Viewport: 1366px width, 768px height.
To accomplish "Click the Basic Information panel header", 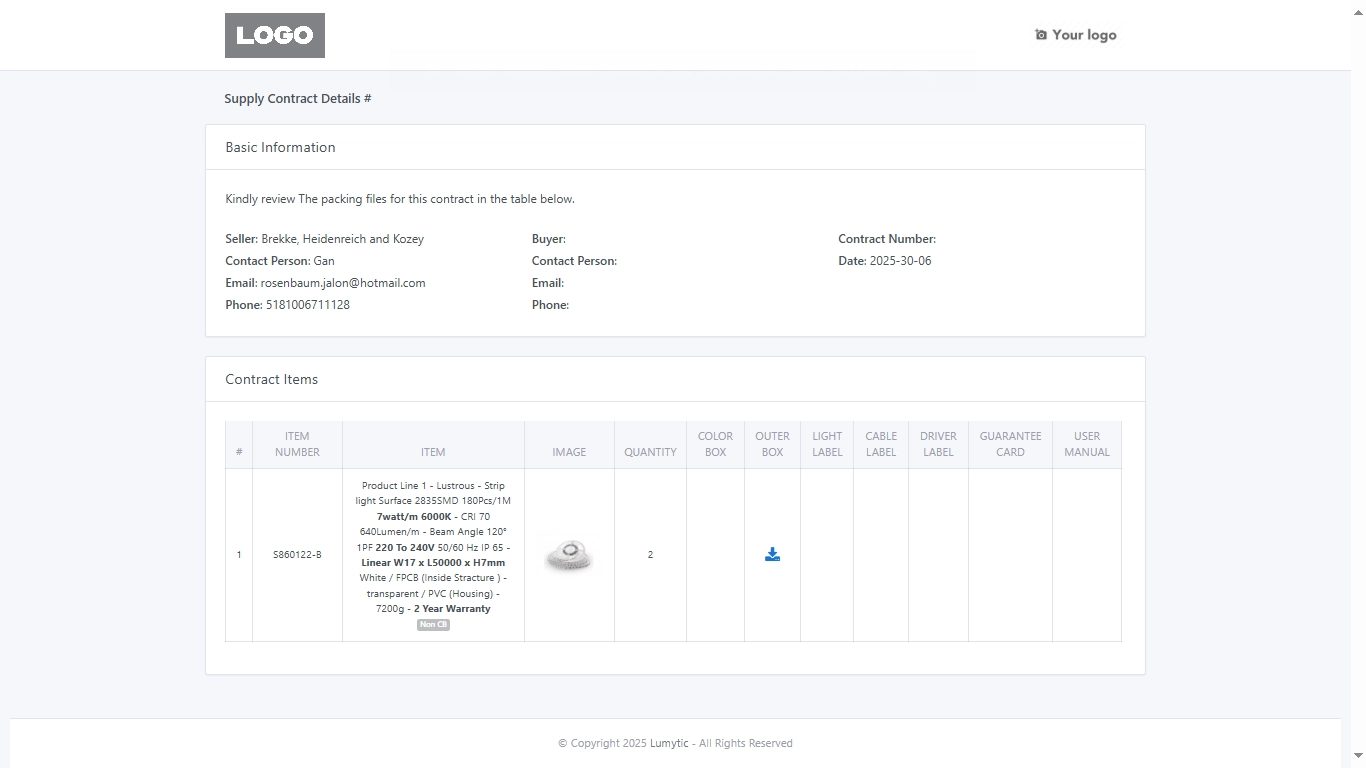I will tap(675, 147).
